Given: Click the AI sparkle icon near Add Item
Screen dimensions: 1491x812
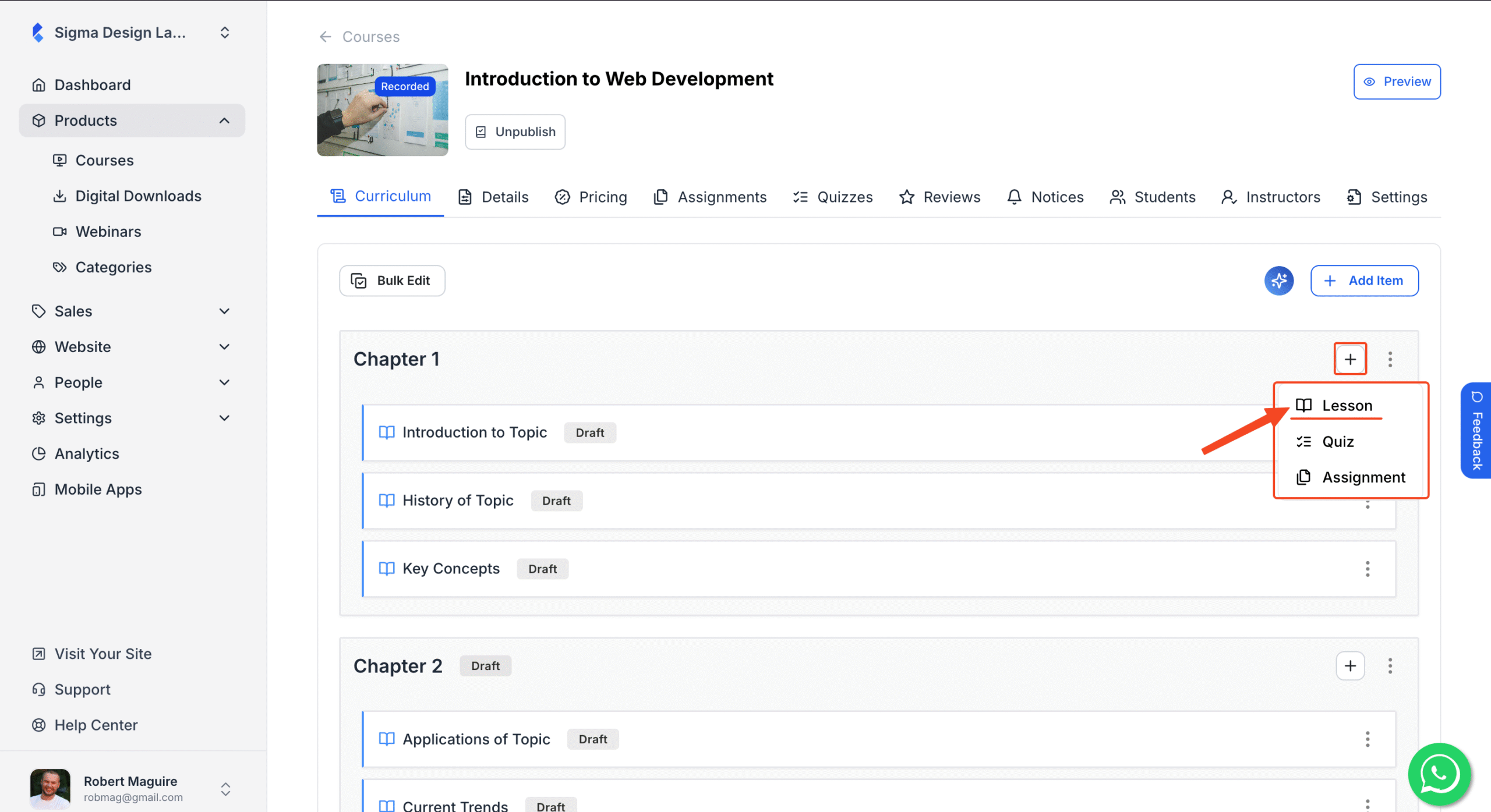Looking at the screenshot, I should coord(1279,281).
